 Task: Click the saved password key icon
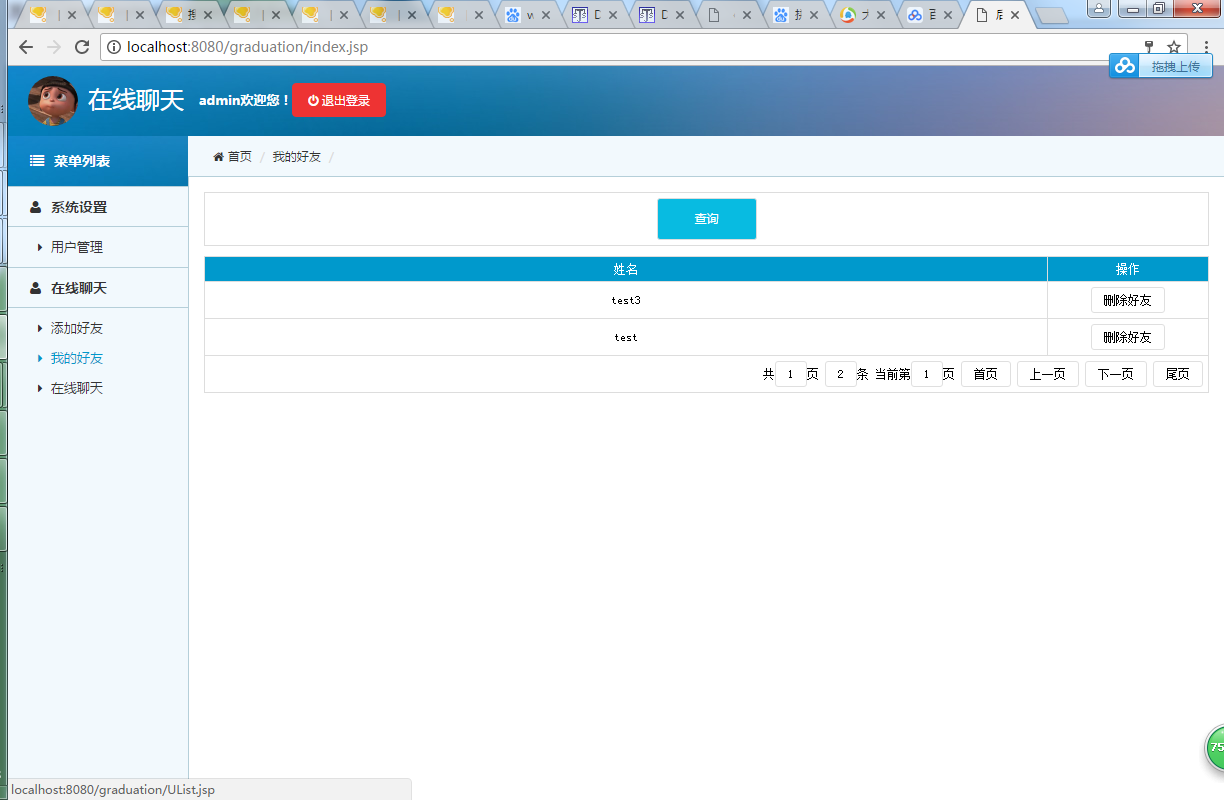[x=1149, y=47]
